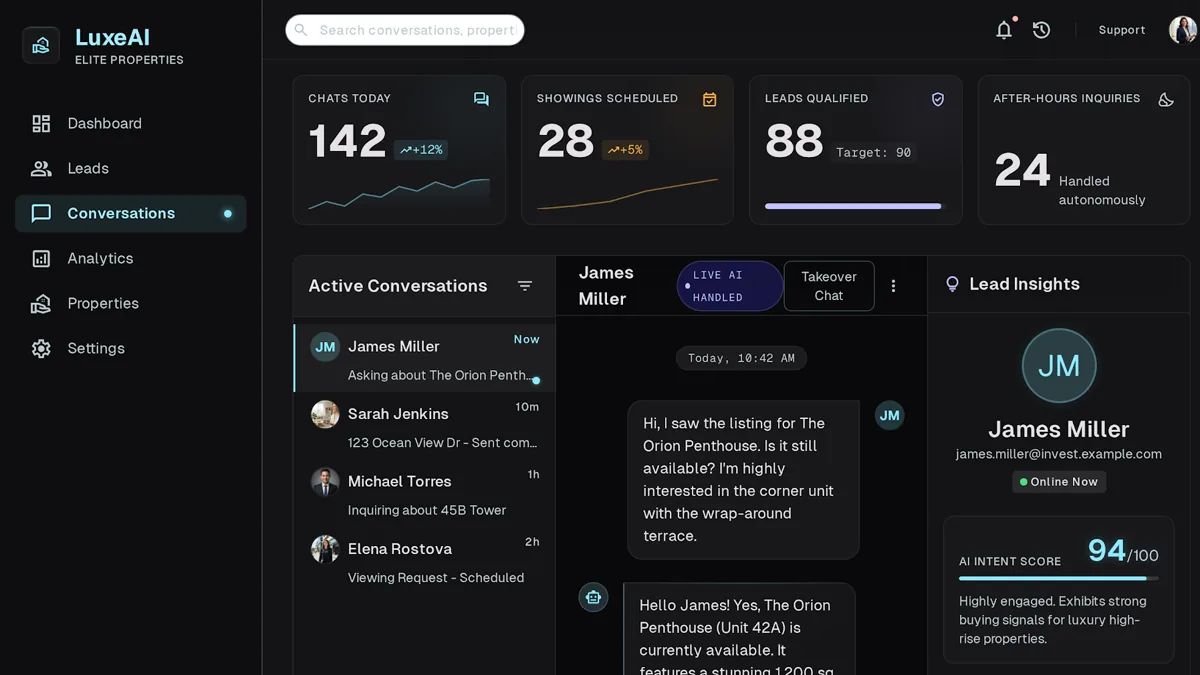Click the Showings Scheduled calendar icon

tap(709, 99)
